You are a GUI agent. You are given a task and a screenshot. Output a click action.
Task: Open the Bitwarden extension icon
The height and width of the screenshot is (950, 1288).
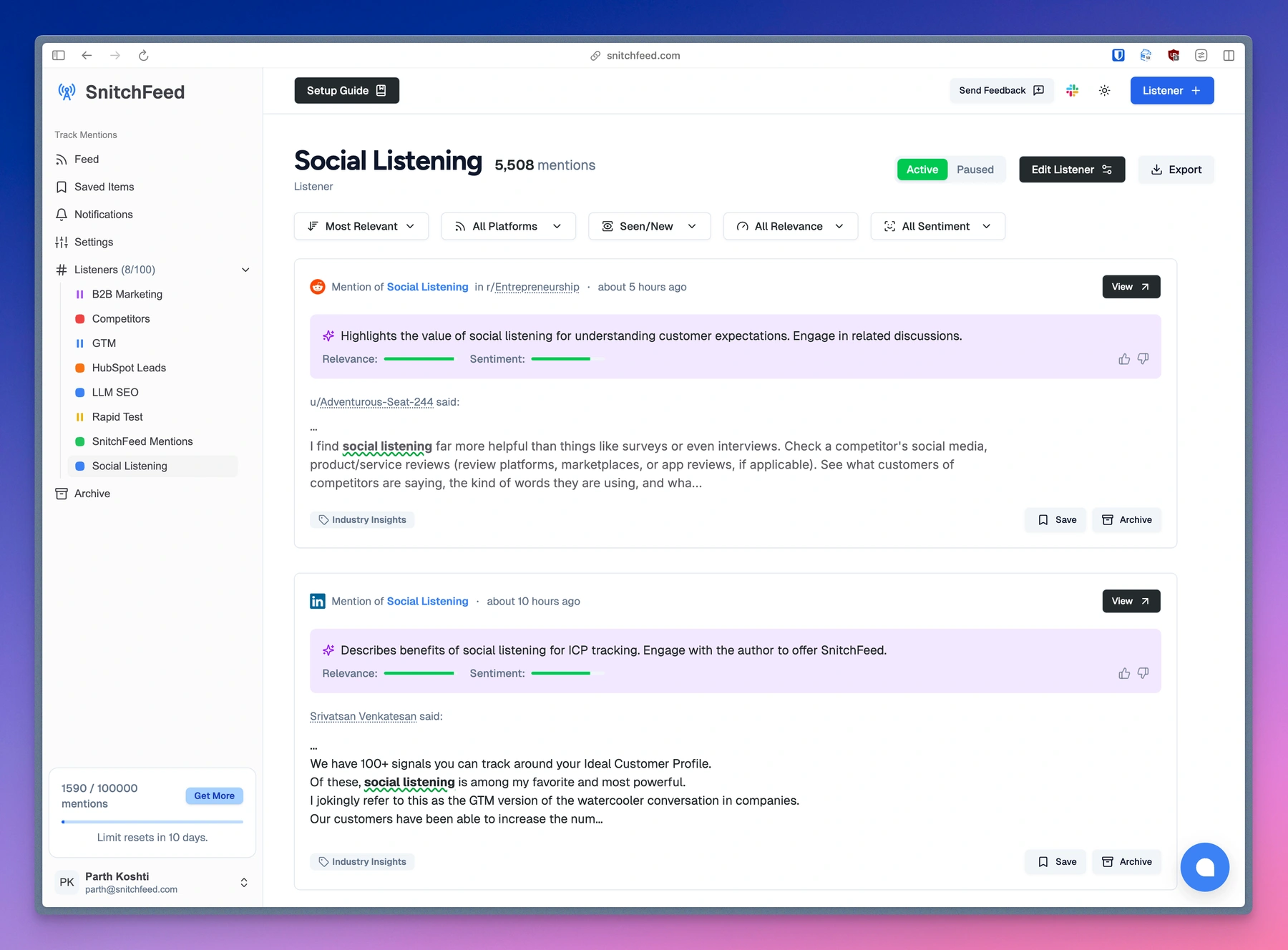click(1118, 55)
